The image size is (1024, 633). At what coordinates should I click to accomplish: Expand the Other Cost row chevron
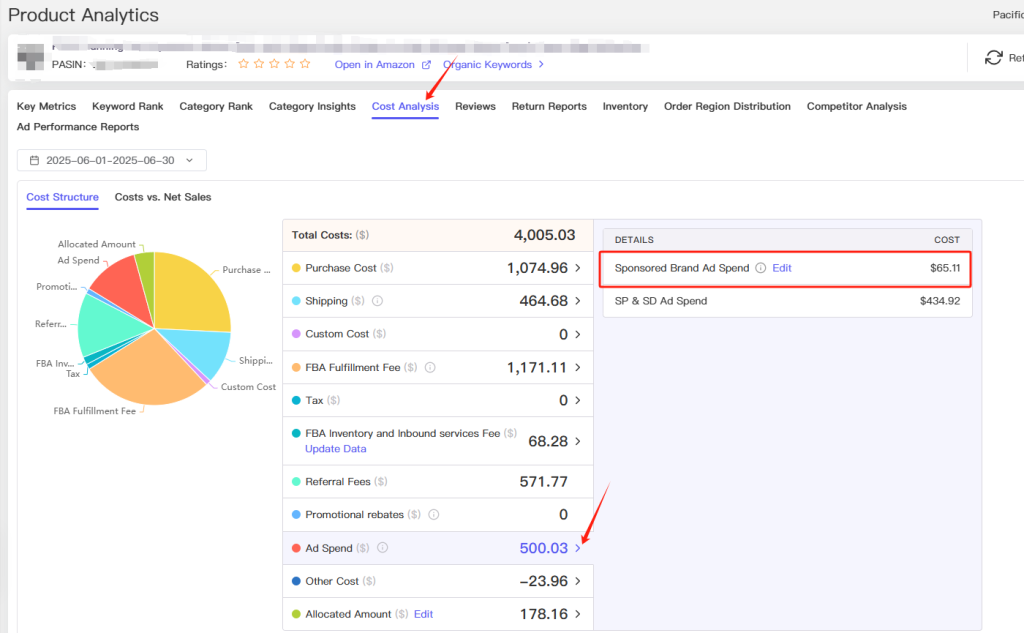578,581
